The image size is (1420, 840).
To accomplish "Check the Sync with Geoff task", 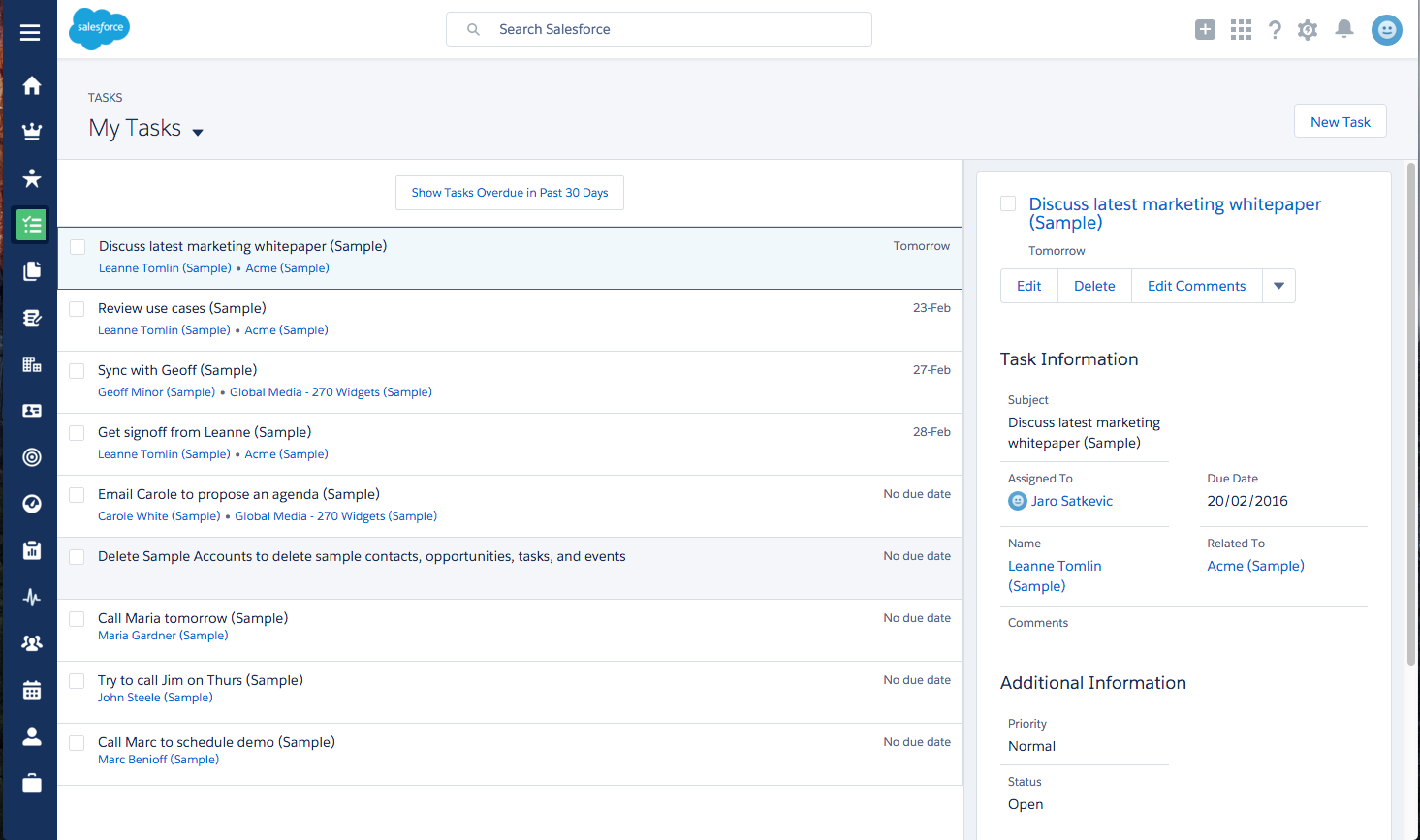I will click(77, 371).
